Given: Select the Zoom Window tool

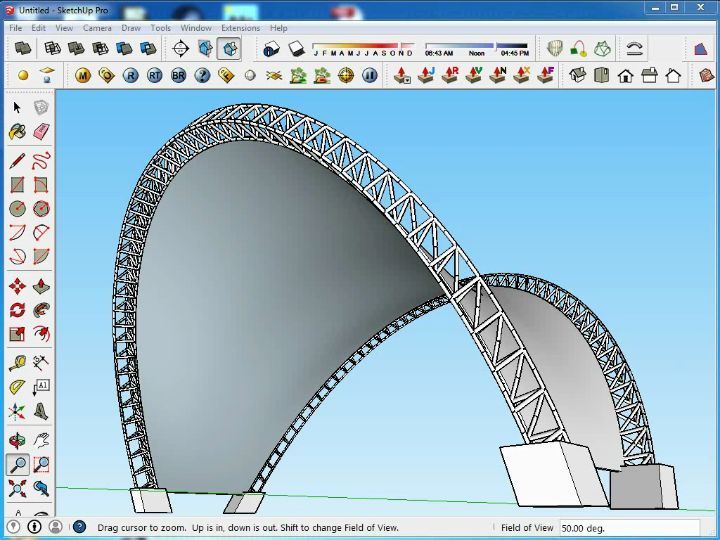Looking at the screenshot, I should coord(41,465).
